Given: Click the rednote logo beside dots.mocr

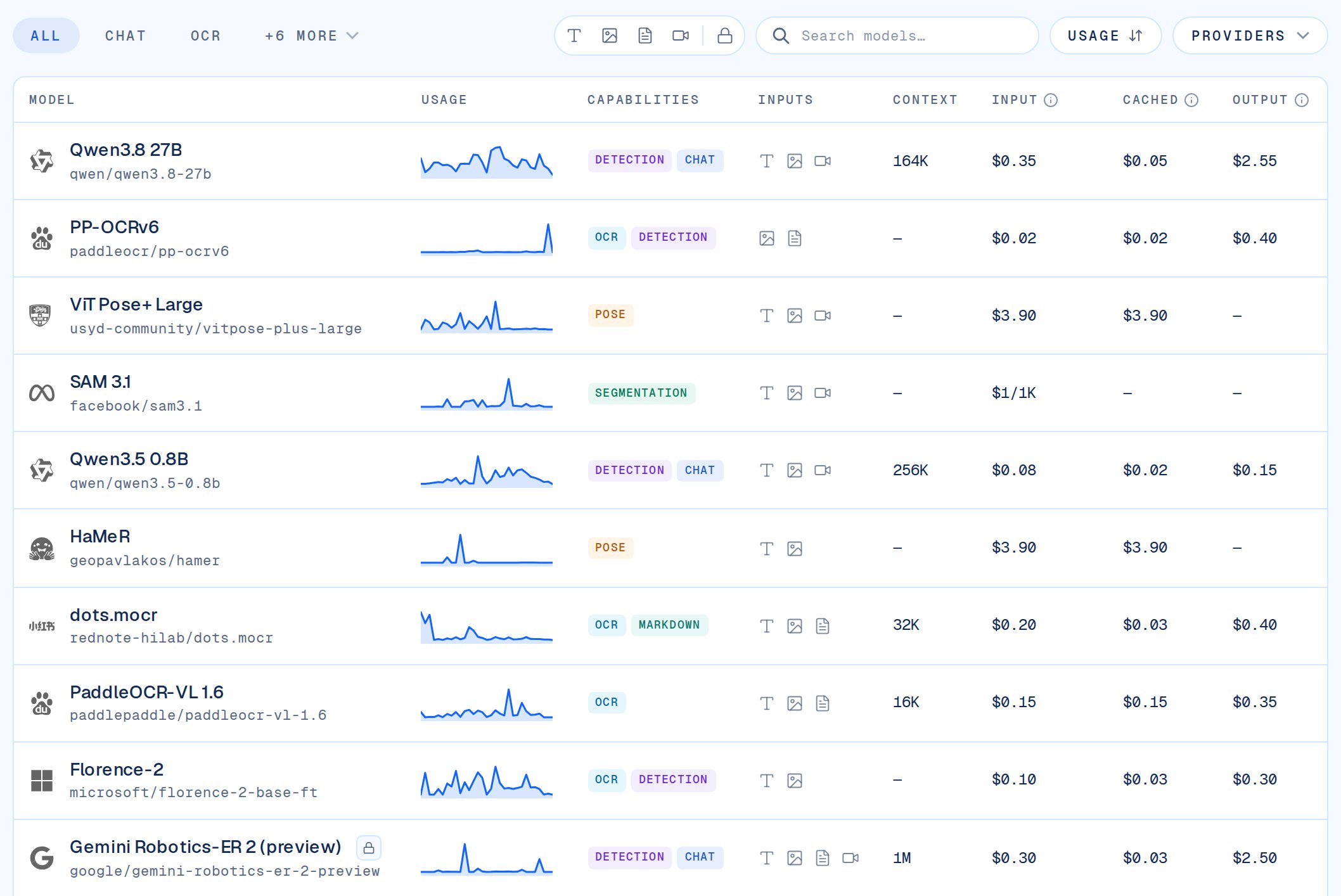Looking at the screenshot, I should 42,626.
